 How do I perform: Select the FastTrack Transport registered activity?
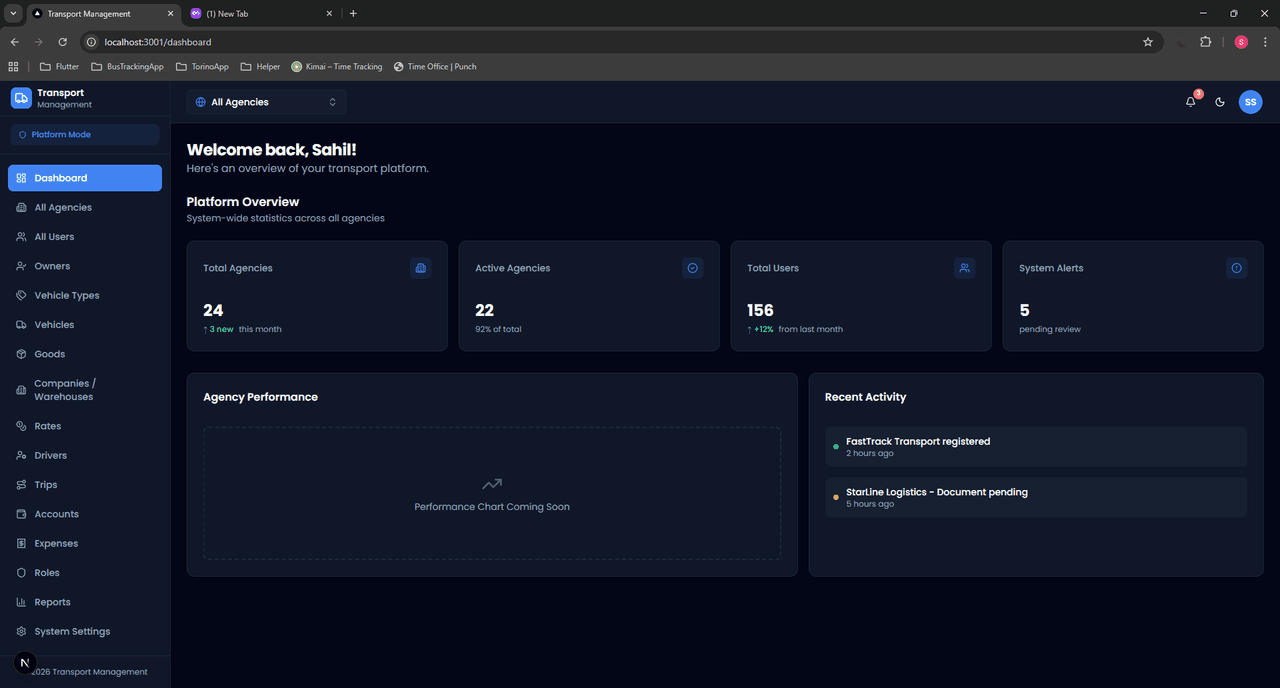click(x=1036, y=446)
